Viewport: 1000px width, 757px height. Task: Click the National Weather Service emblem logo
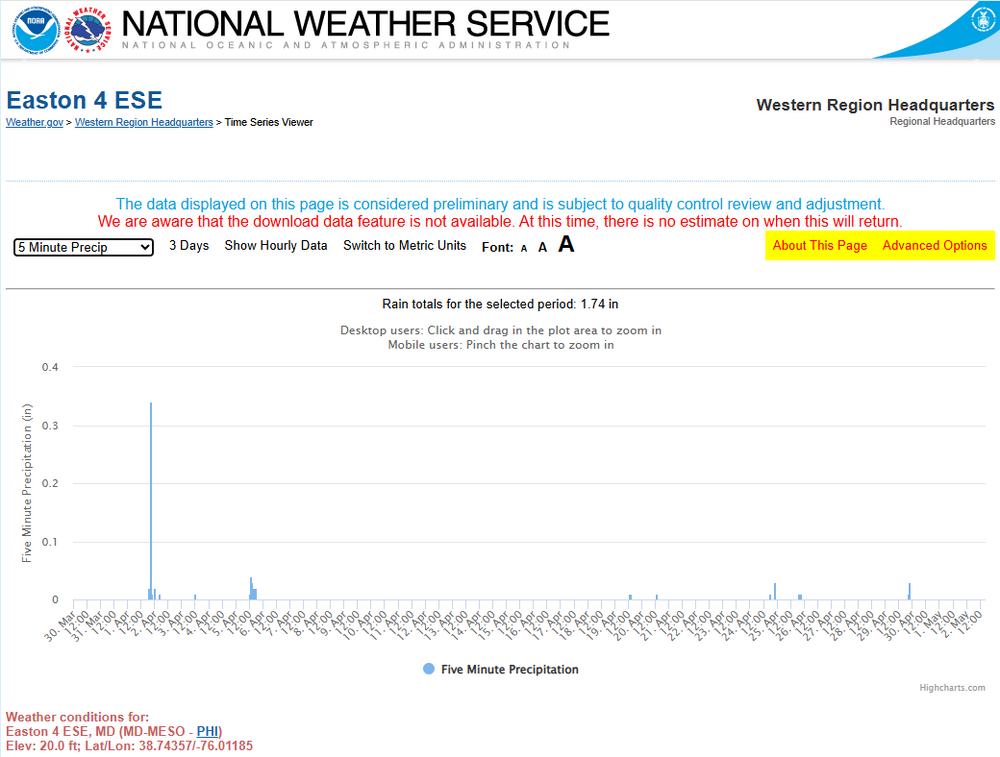click(x=88, y=29)
